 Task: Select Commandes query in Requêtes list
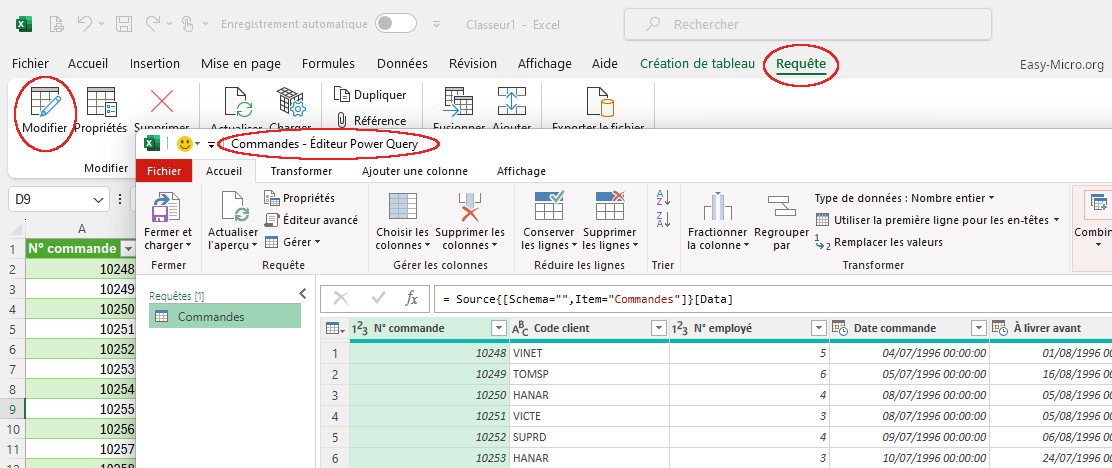pos(225,317)
